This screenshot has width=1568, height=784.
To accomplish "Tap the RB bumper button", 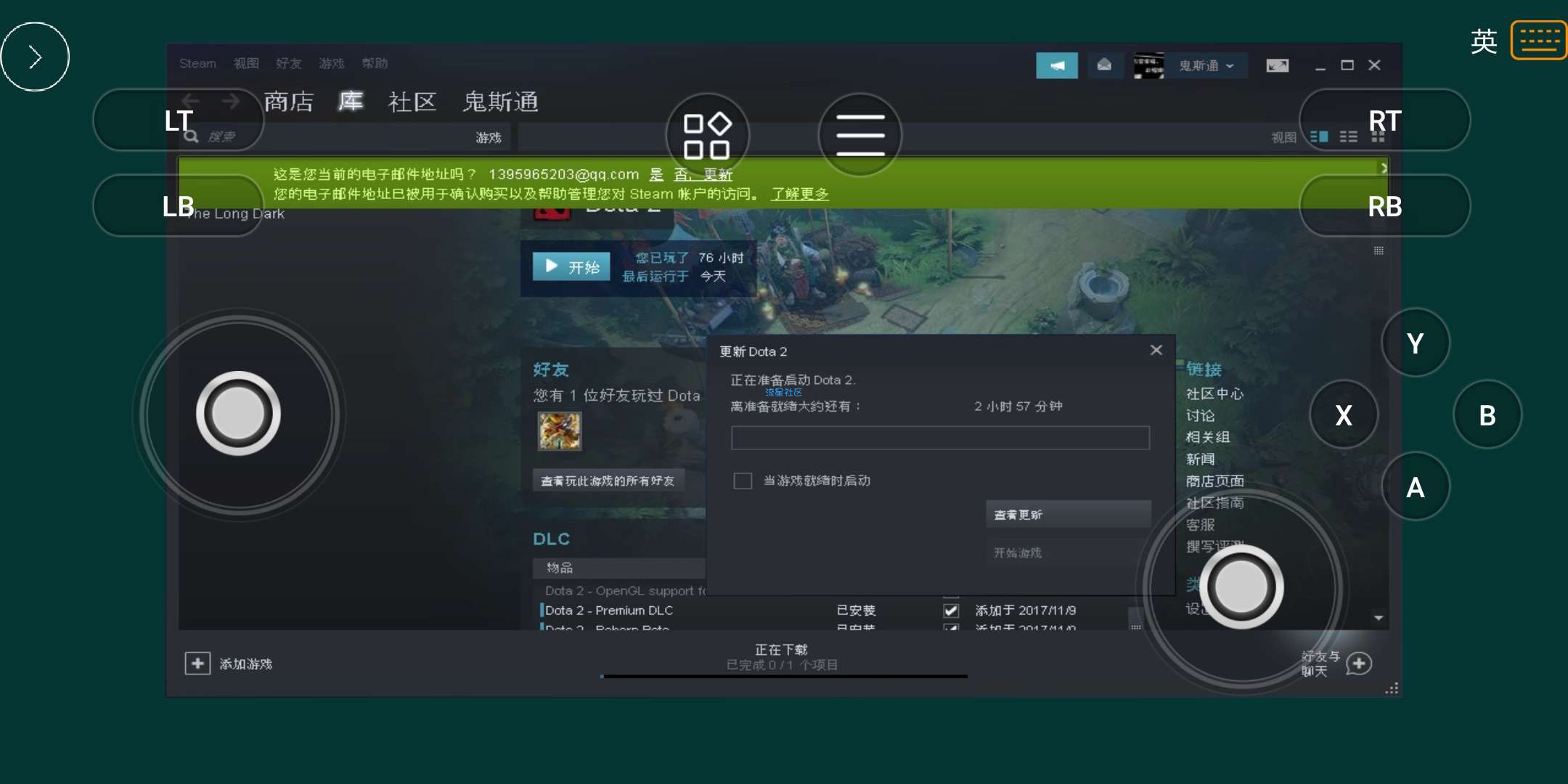I will pos(1385,206).
